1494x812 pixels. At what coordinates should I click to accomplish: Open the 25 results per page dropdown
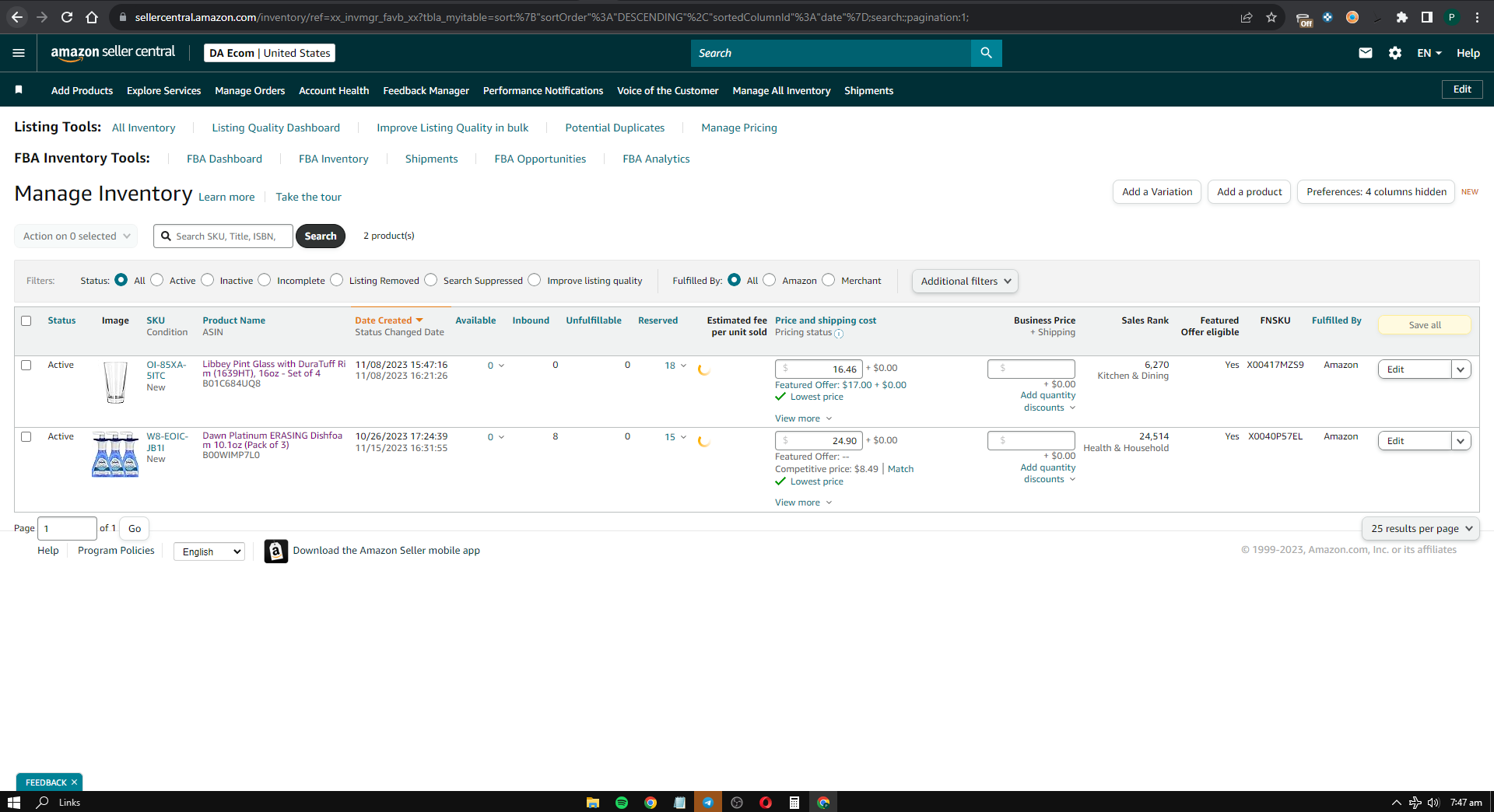(x=1421, y=528)
